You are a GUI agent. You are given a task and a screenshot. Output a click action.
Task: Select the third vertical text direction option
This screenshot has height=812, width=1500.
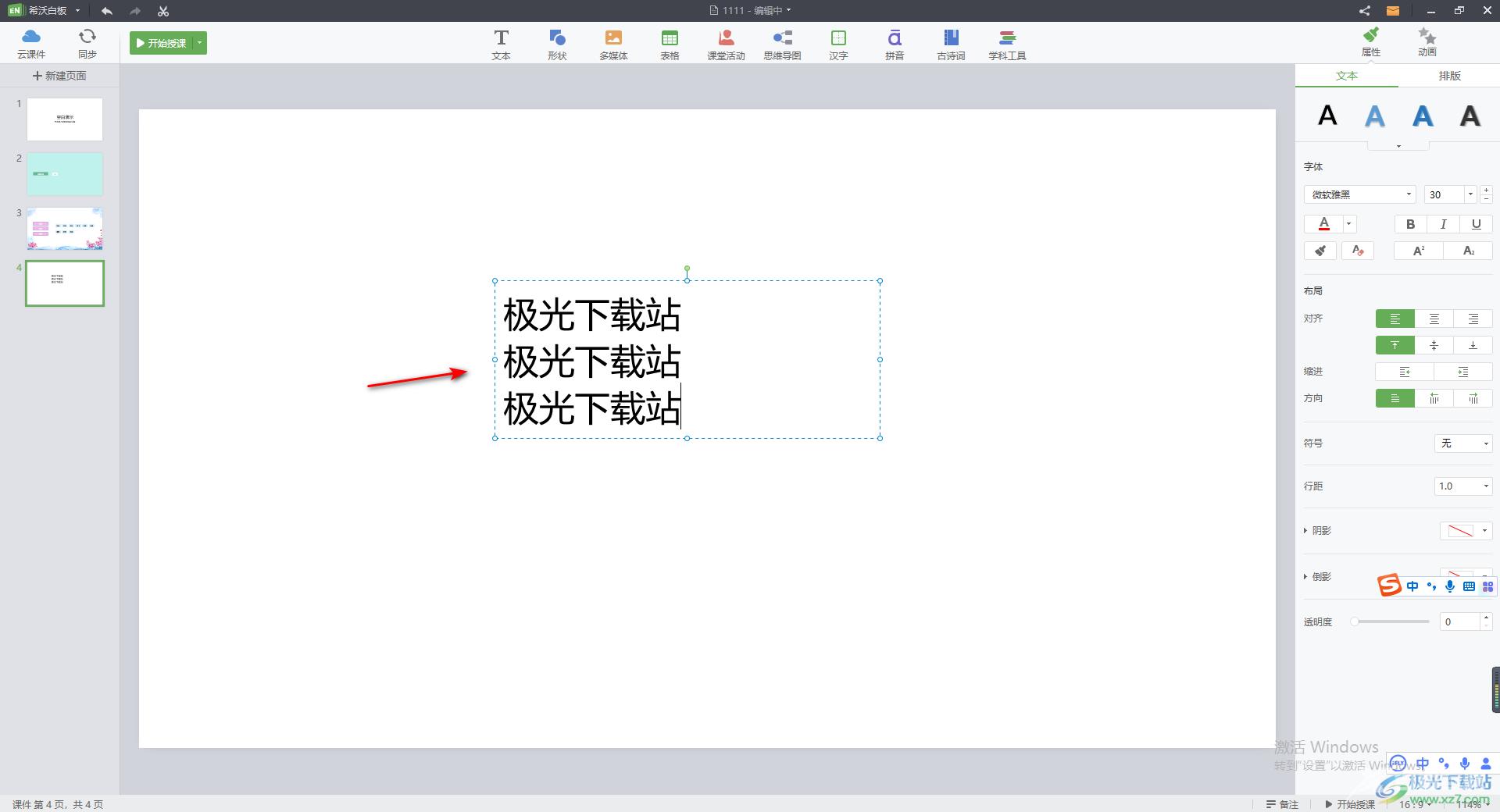tap(1473, 398)
